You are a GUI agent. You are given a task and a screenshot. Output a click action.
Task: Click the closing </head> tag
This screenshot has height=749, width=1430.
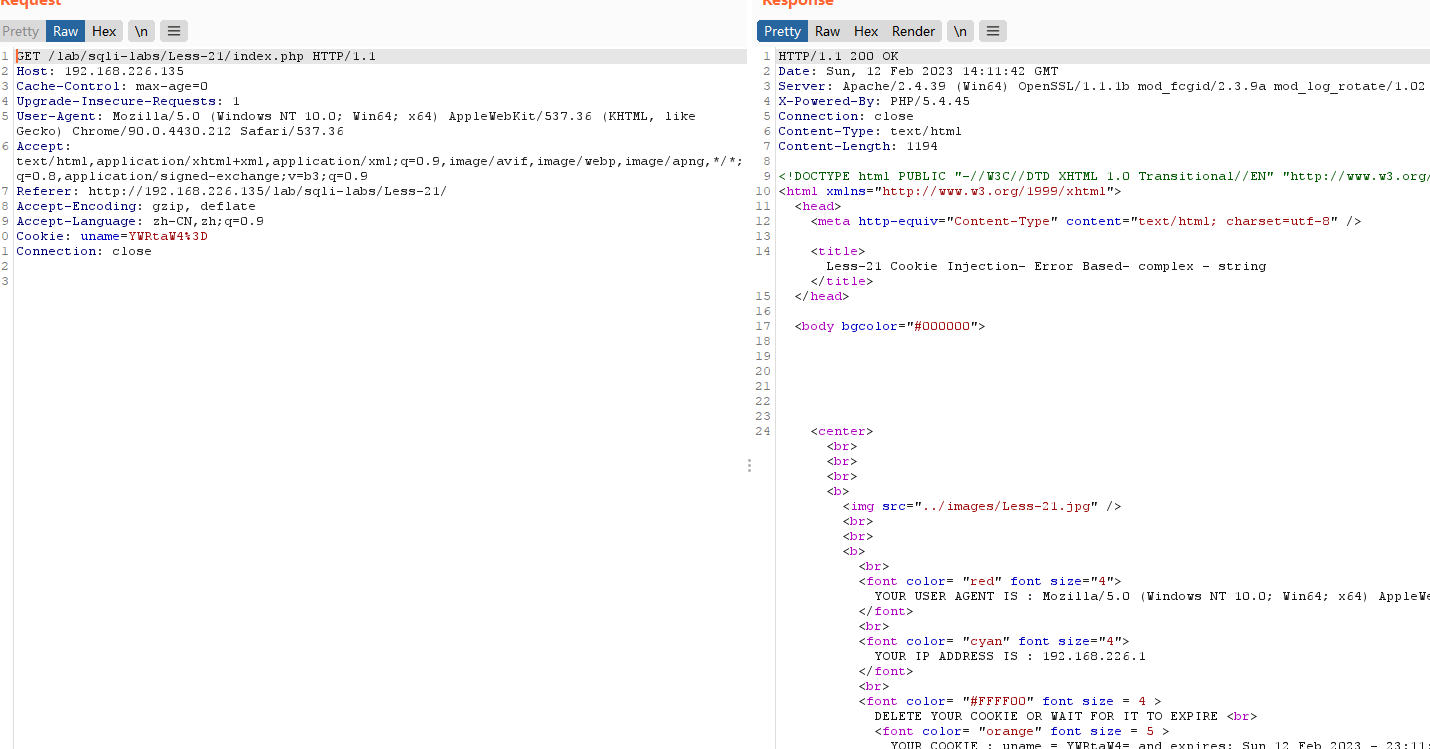click(822, 296)
